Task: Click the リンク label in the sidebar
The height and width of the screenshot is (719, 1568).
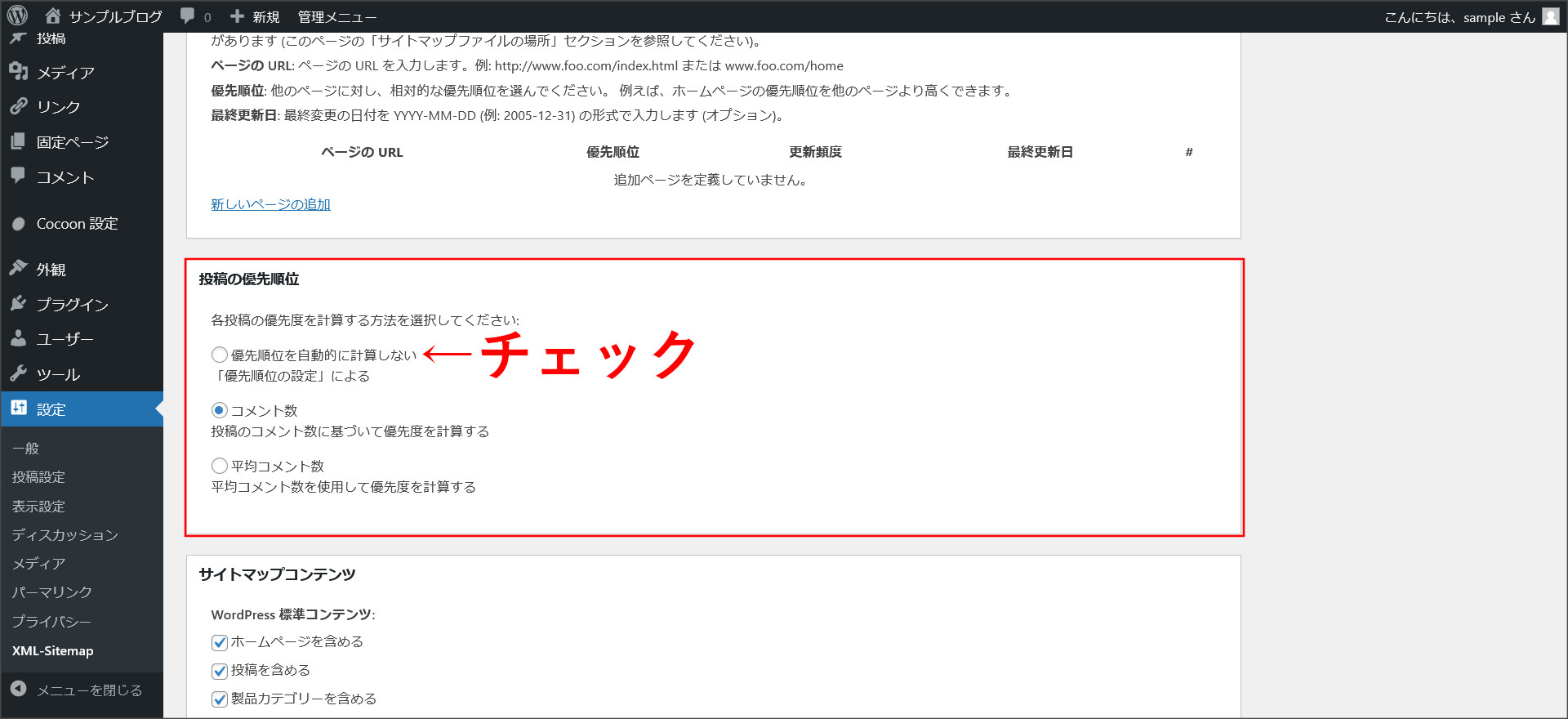Action: [58, 107]
